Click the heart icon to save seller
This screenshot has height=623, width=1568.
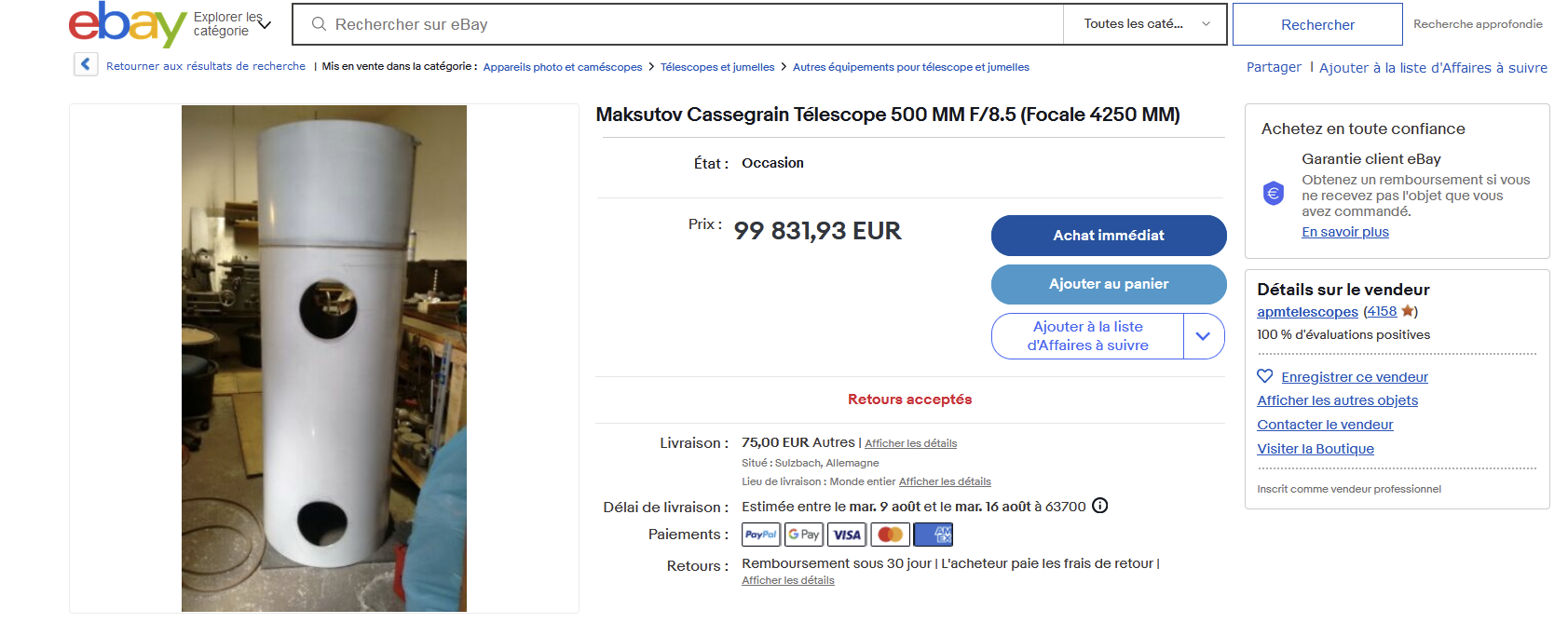(x=1264, y=376)
